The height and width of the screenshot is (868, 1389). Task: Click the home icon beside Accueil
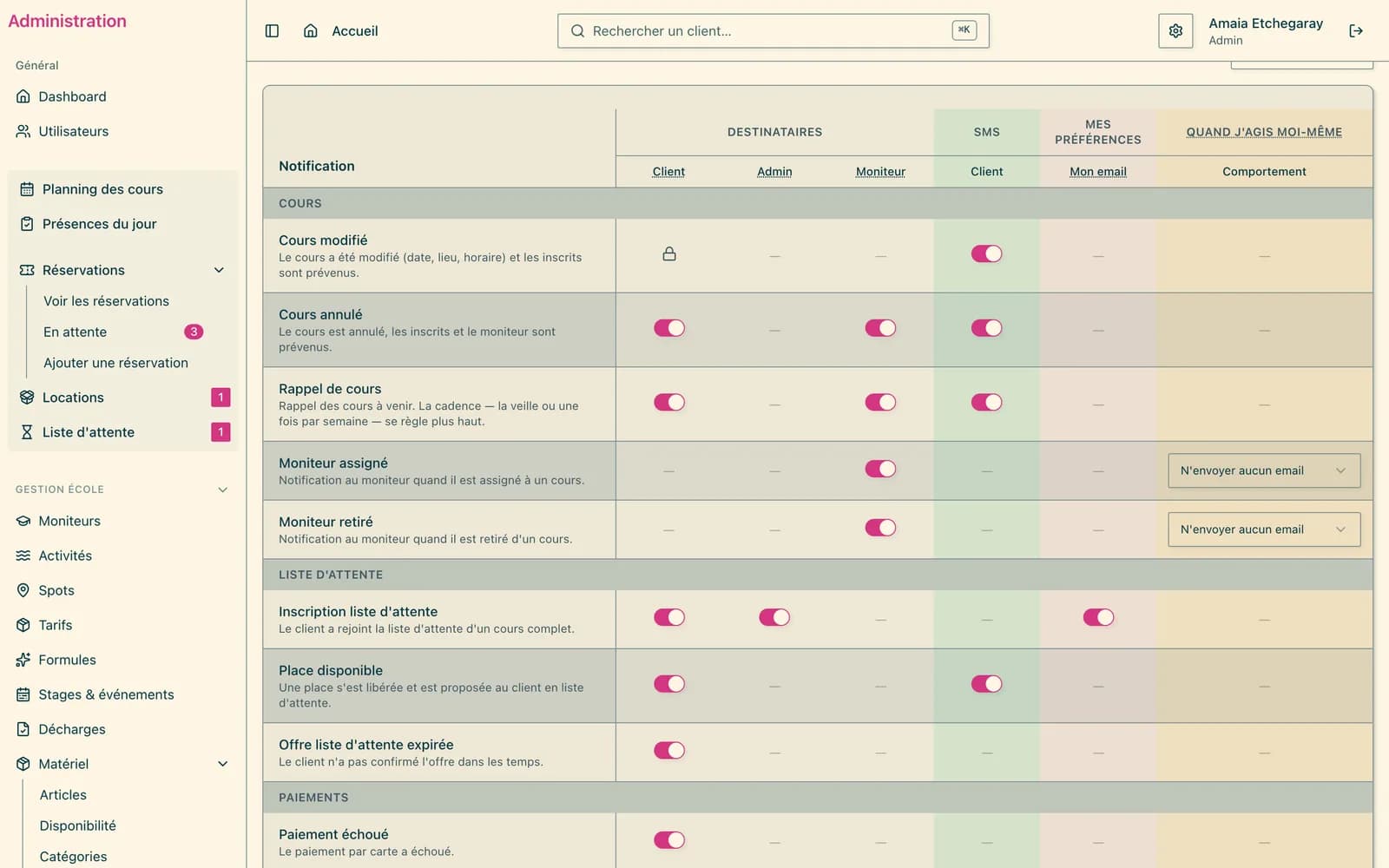pyautogui.click(x=310, y=31)
